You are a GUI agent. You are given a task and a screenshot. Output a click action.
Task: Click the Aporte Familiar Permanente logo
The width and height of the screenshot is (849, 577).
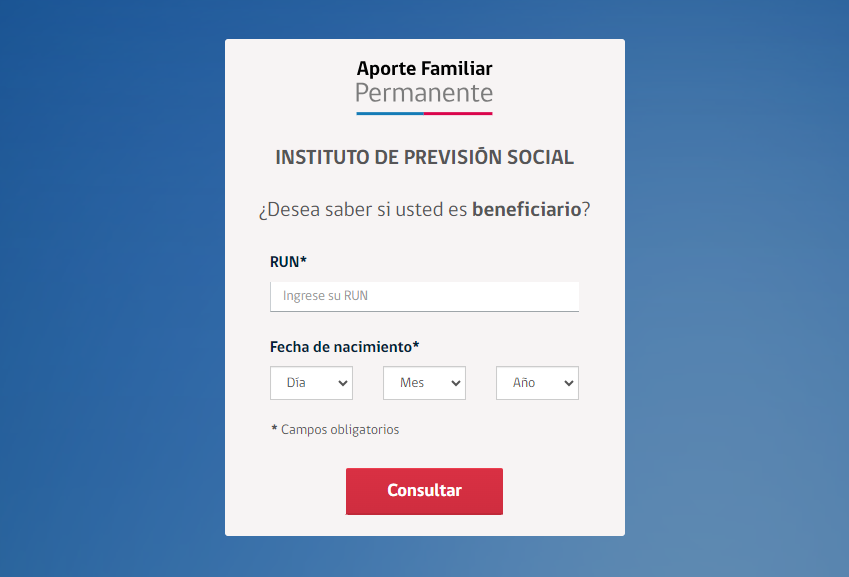[424, 85]
